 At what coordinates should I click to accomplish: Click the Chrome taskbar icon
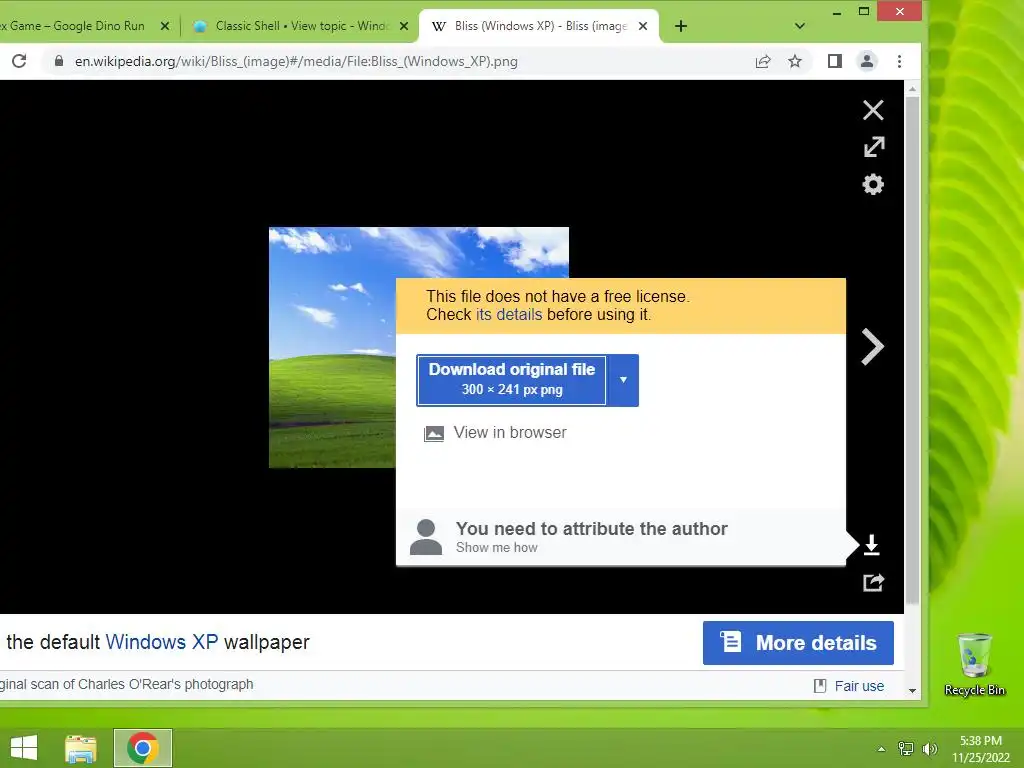[143, 748]
